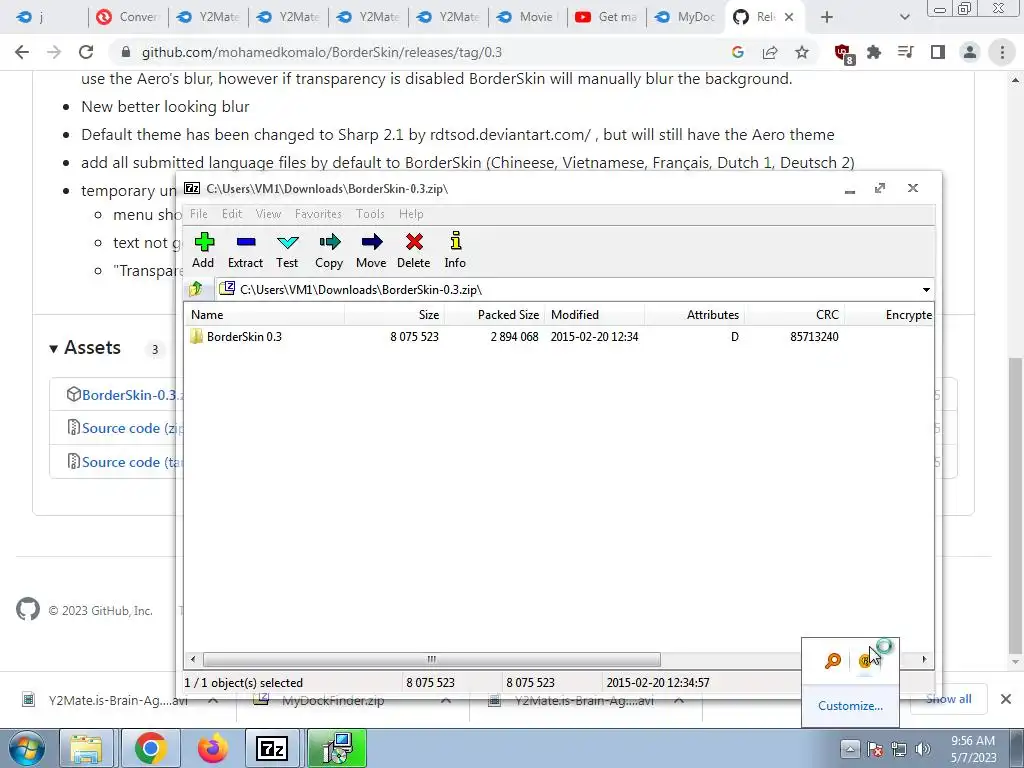This screenshot has height=768, width=1024.
Task: Open options chevron for first Y2Mate download
Action: pyautogui.click(x=213, y=700)
